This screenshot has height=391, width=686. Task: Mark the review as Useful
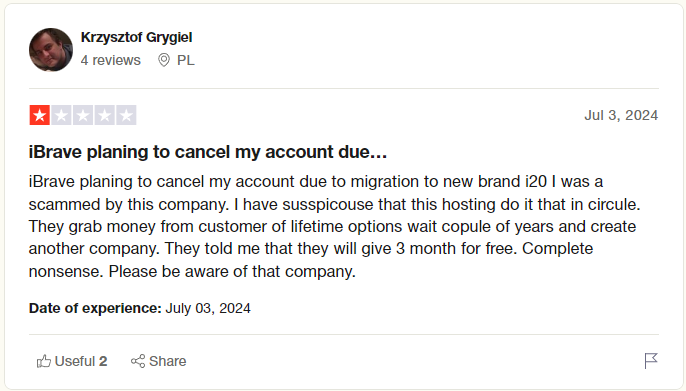pos(72,361)
